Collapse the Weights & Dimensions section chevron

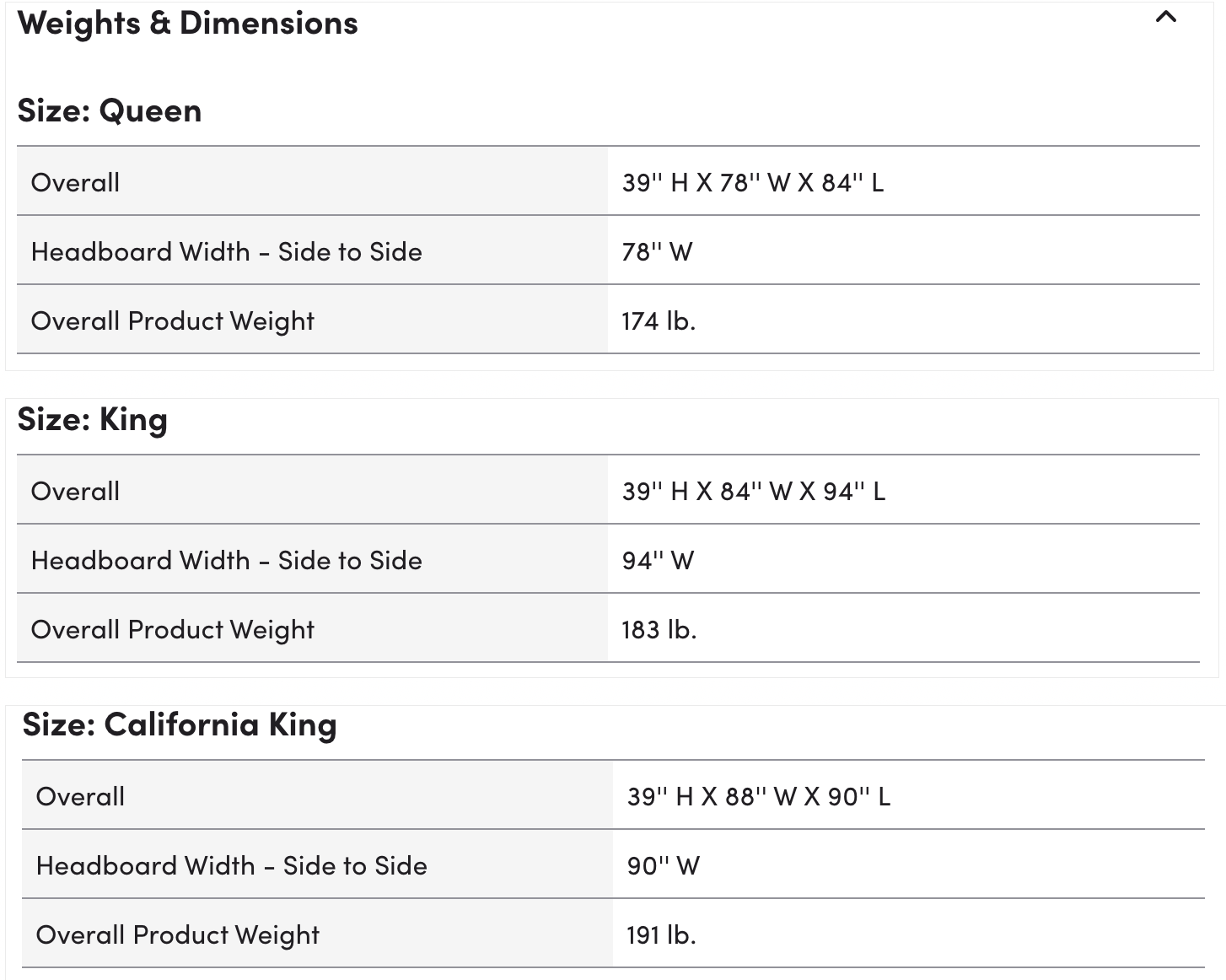pos(1165,17)
